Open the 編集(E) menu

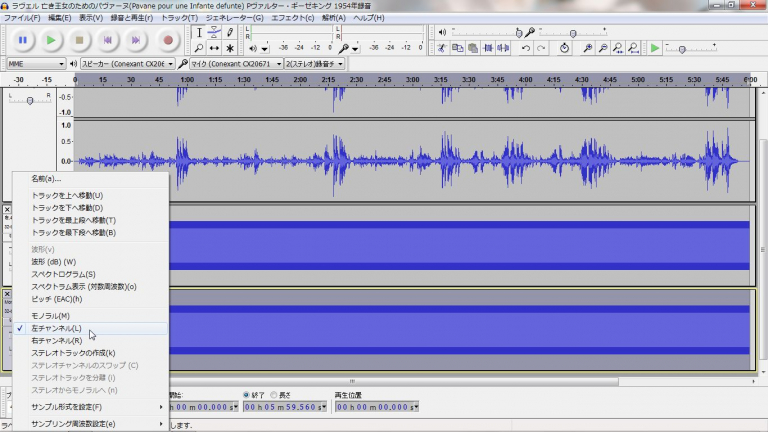(x=60, y=18)
